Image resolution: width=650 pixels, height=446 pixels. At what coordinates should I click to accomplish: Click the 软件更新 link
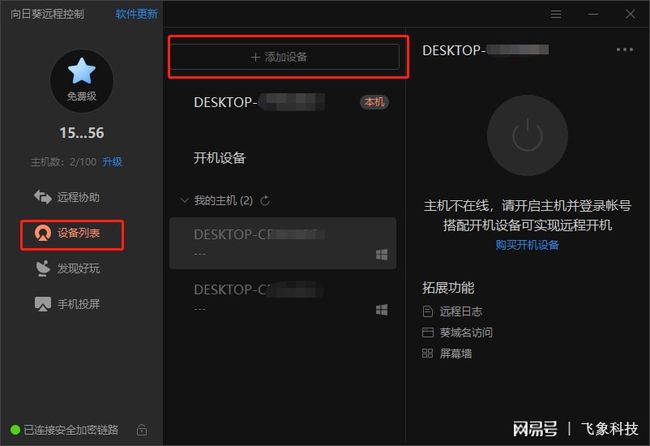pyautogui.click(x=137, y=14)
